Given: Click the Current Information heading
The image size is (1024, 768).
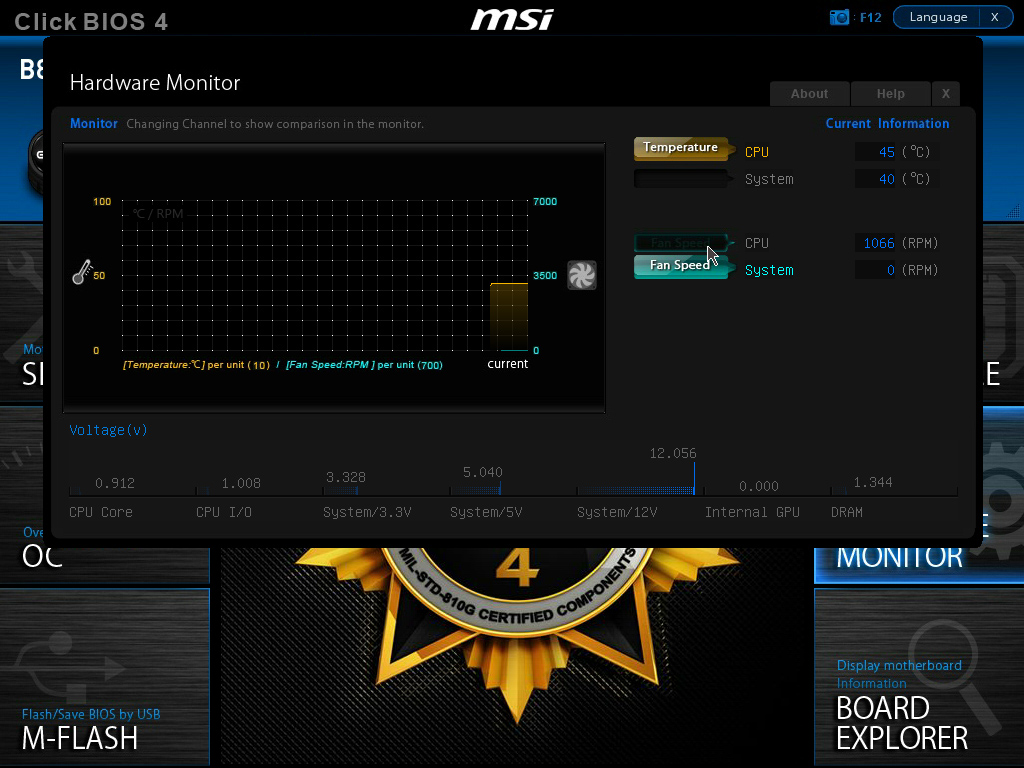Looking at the screenshot, I should click(887, 123).
